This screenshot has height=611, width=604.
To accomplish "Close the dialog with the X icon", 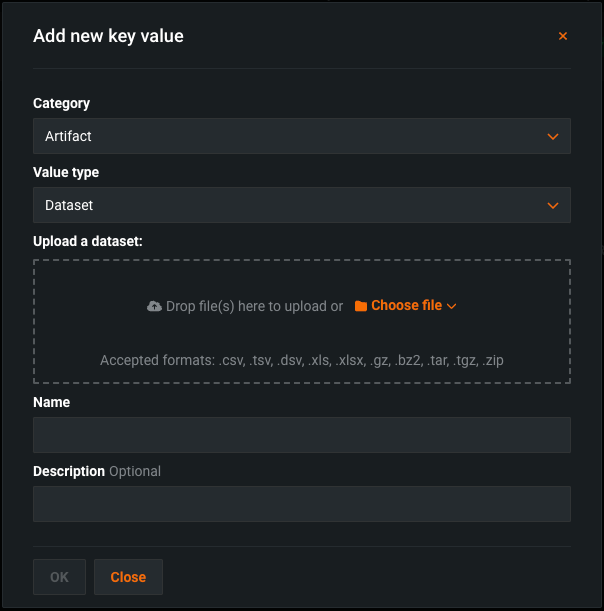I will pyautogui.click(x=563, y=36).
